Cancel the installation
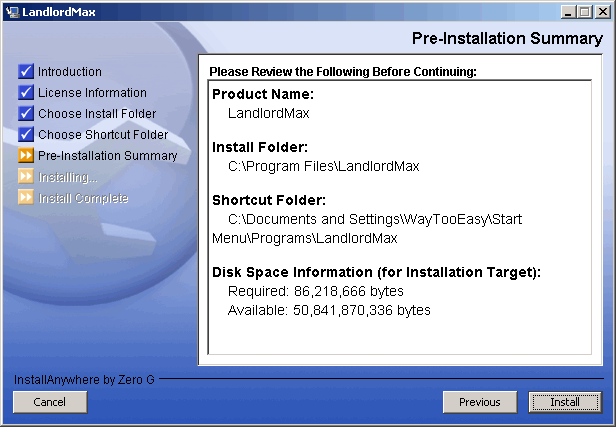 pos(50,402)
